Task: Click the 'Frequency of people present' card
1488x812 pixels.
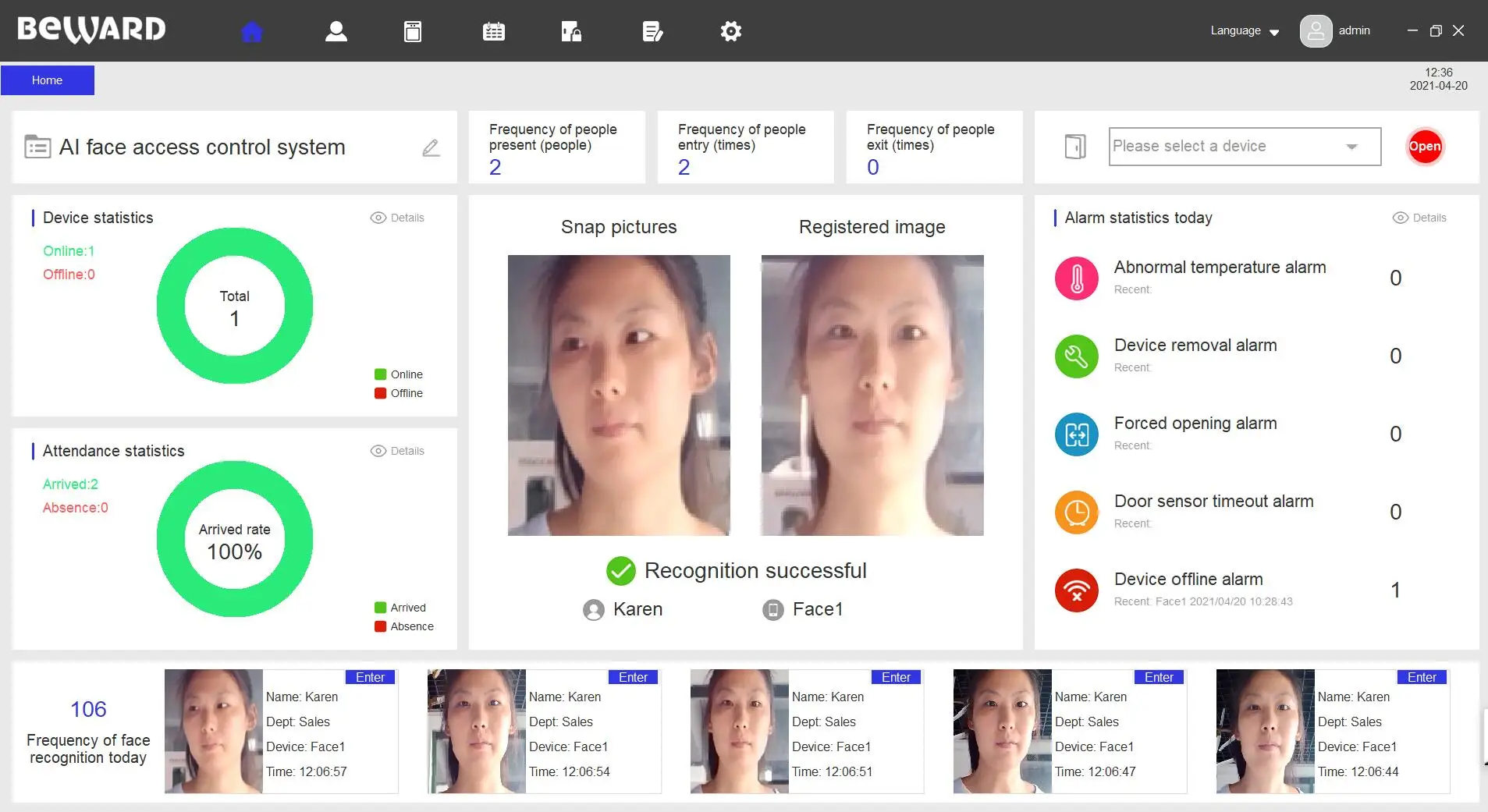Action: 557,147
